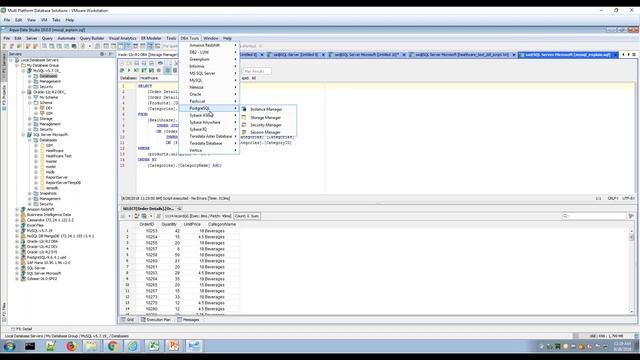Screen dimensions: 640x360
Task: Expand MySQL submenu entry in DBA Tools
Action: coord(209,80)
